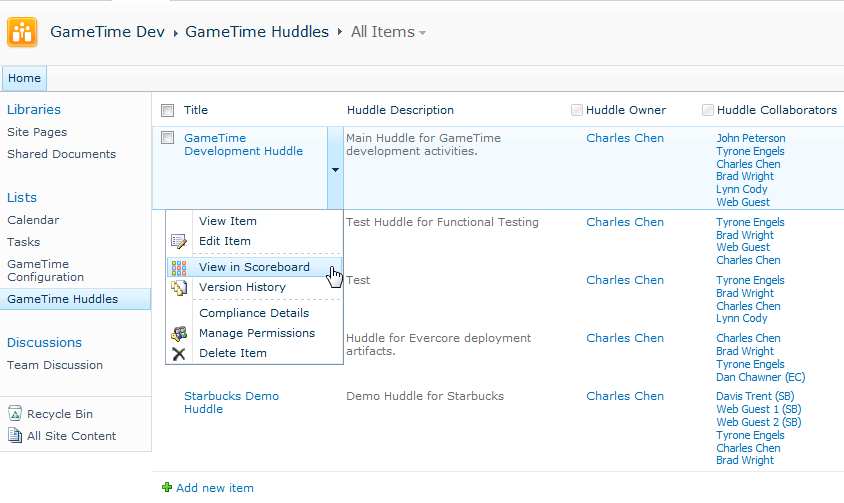Toggle the select-all checkbox beside Title

tap(167, 110)
